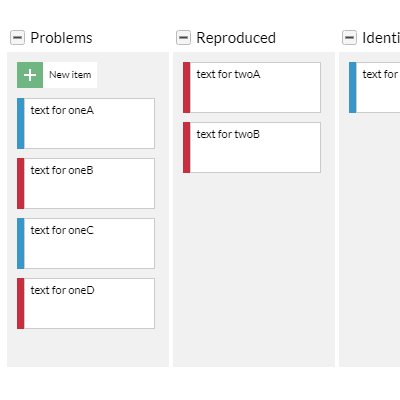
Task: Click the Problems column heading
Action: pyautogui.click(x=61, y=38)
